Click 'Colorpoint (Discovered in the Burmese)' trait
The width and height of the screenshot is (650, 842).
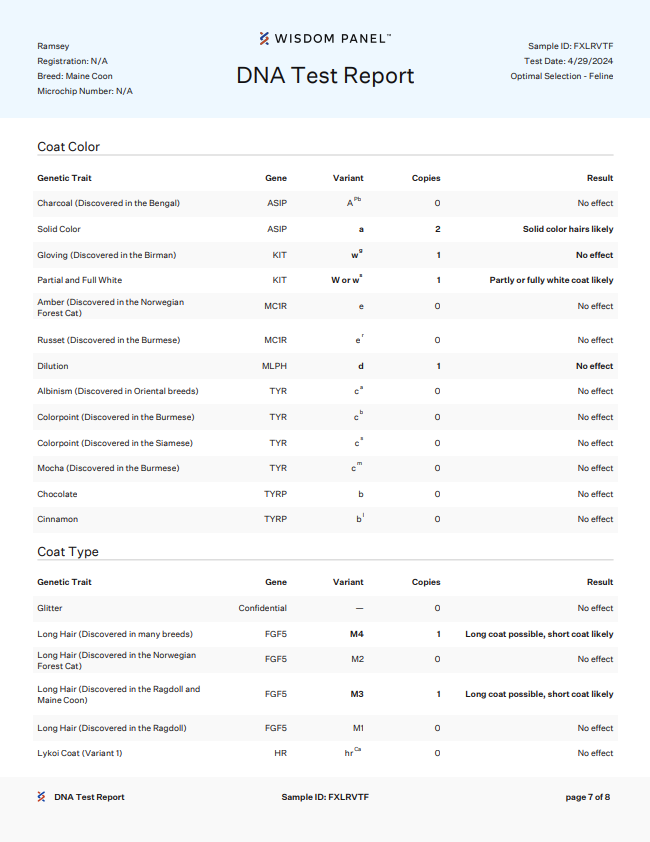[115, 417]
